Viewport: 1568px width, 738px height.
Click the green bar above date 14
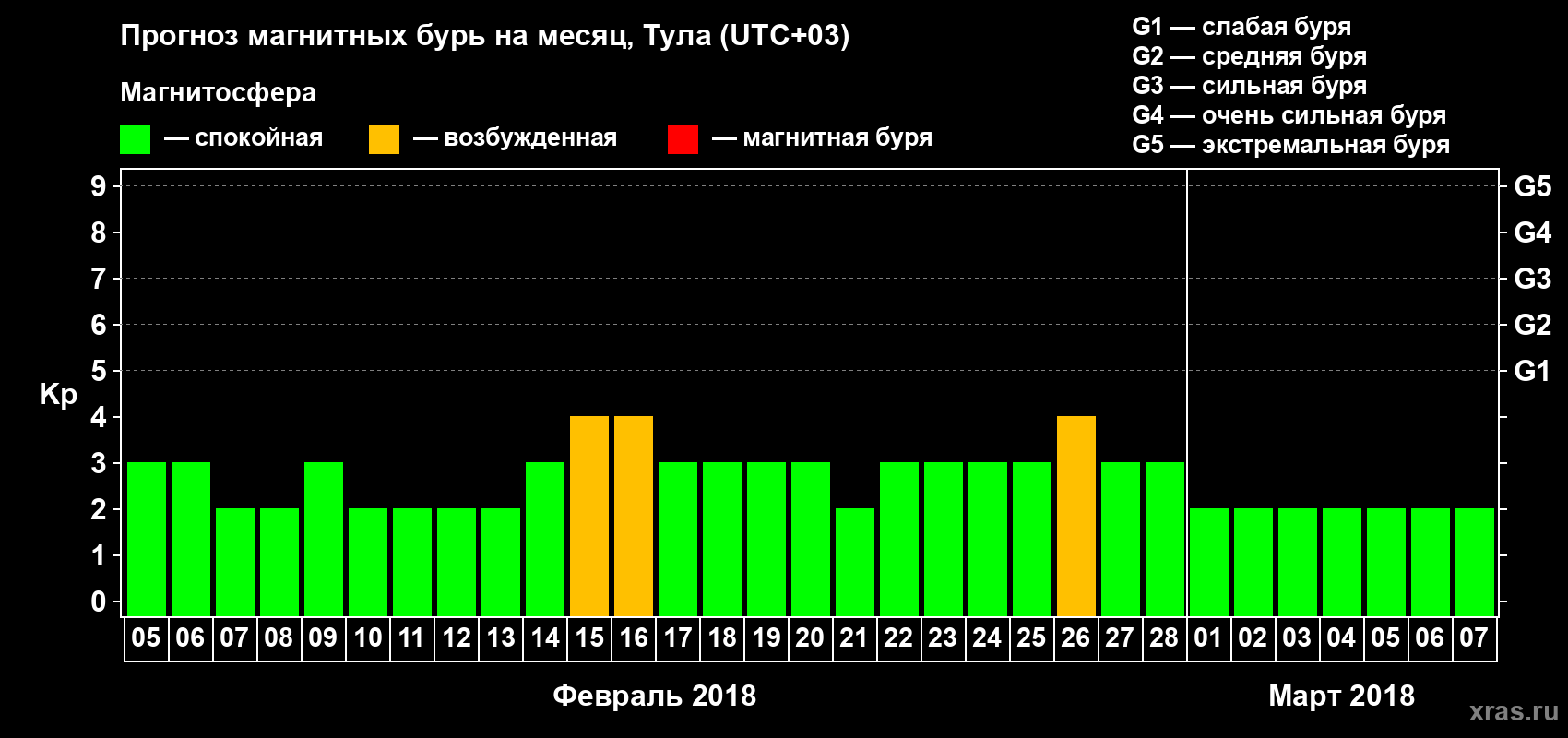tap(545, 539)
